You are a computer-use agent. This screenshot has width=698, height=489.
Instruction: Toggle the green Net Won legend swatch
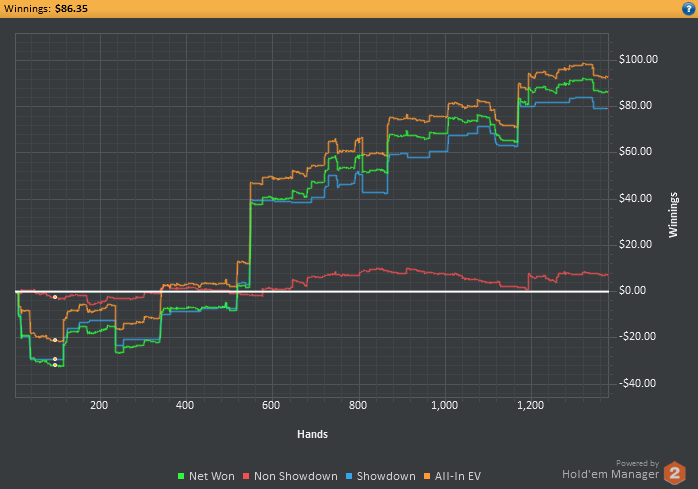click(181, 476)
